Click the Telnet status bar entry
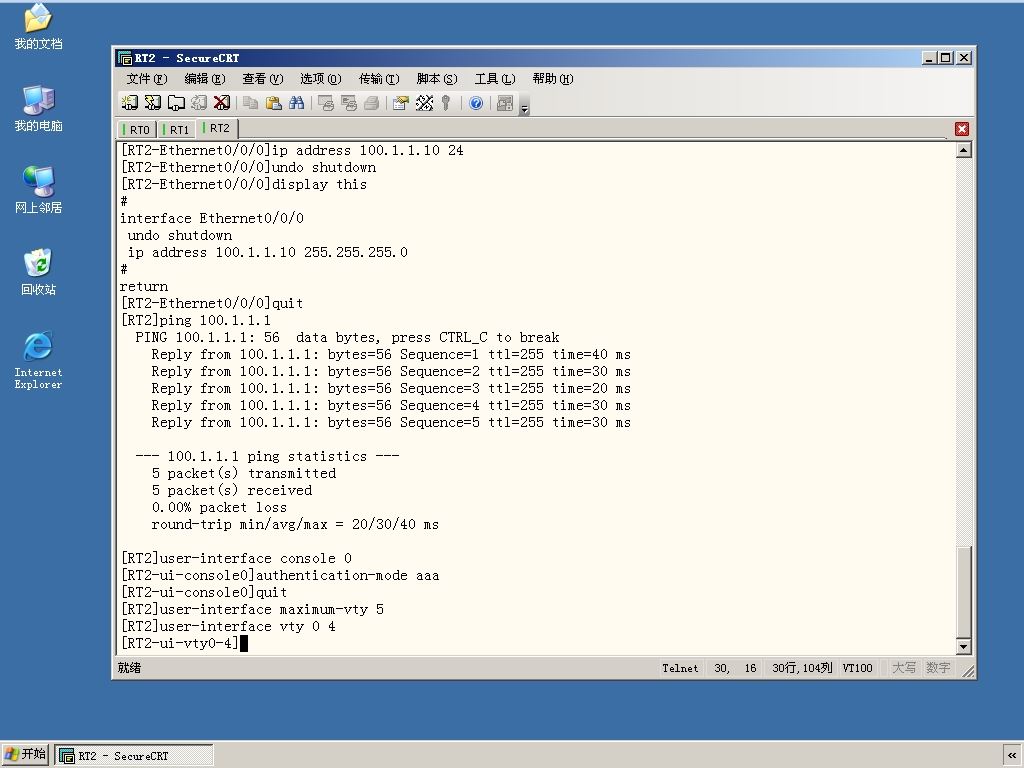Viewport: 1024px width, 768px height. 680,668
